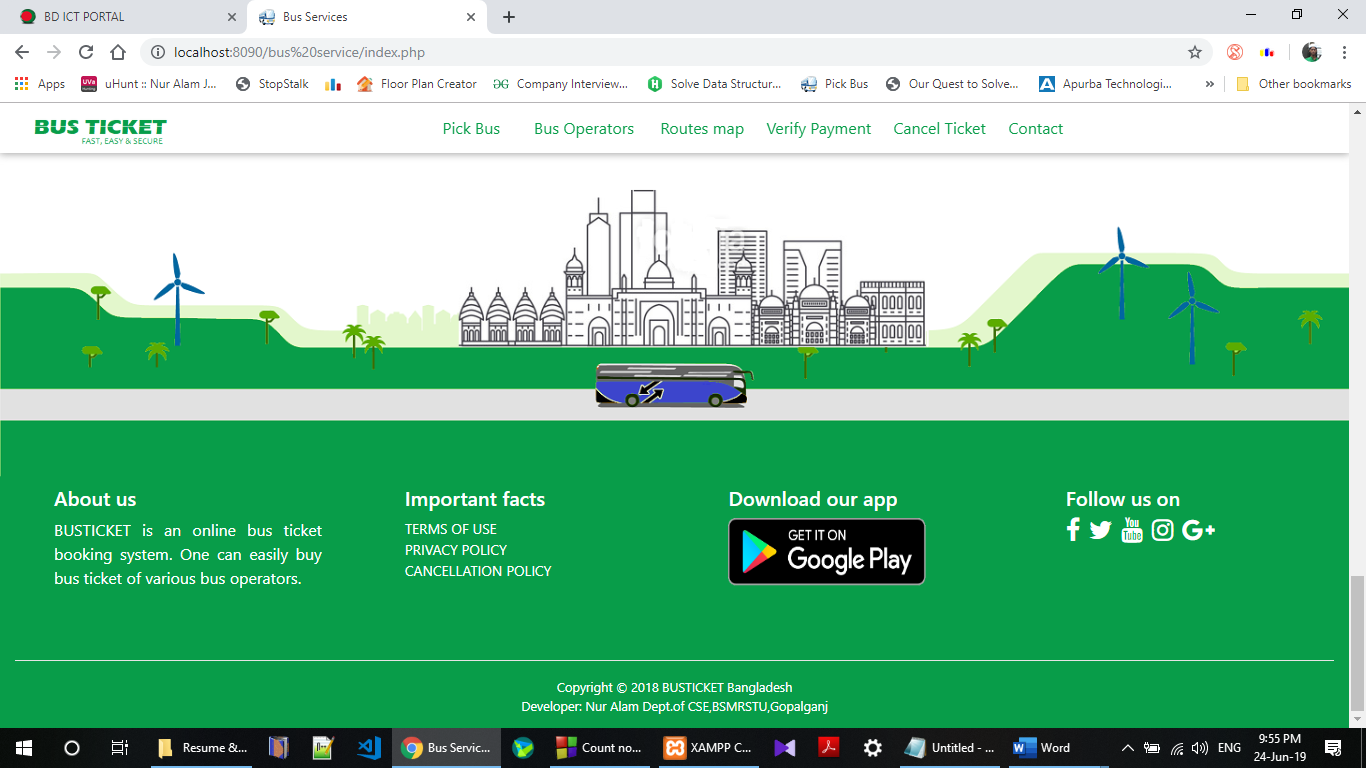The width and height of the screenshot is (1366, 768).
Task: Open the Routes map menu item
Action: pos(702,129)
